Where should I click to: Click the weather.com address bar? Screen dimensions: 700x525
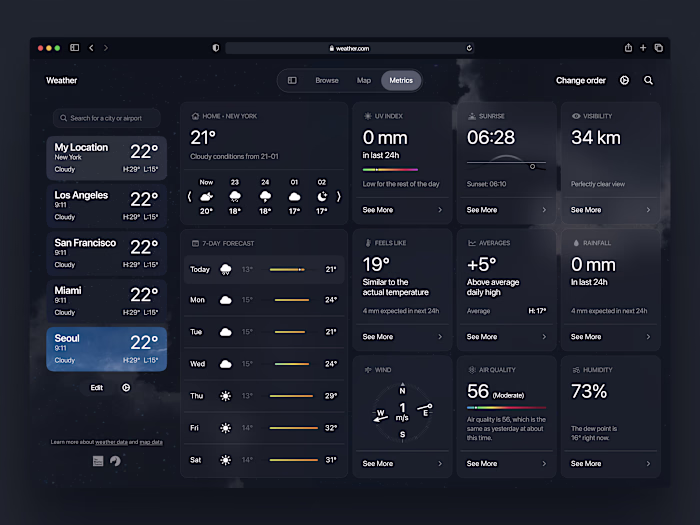(350, 48)
